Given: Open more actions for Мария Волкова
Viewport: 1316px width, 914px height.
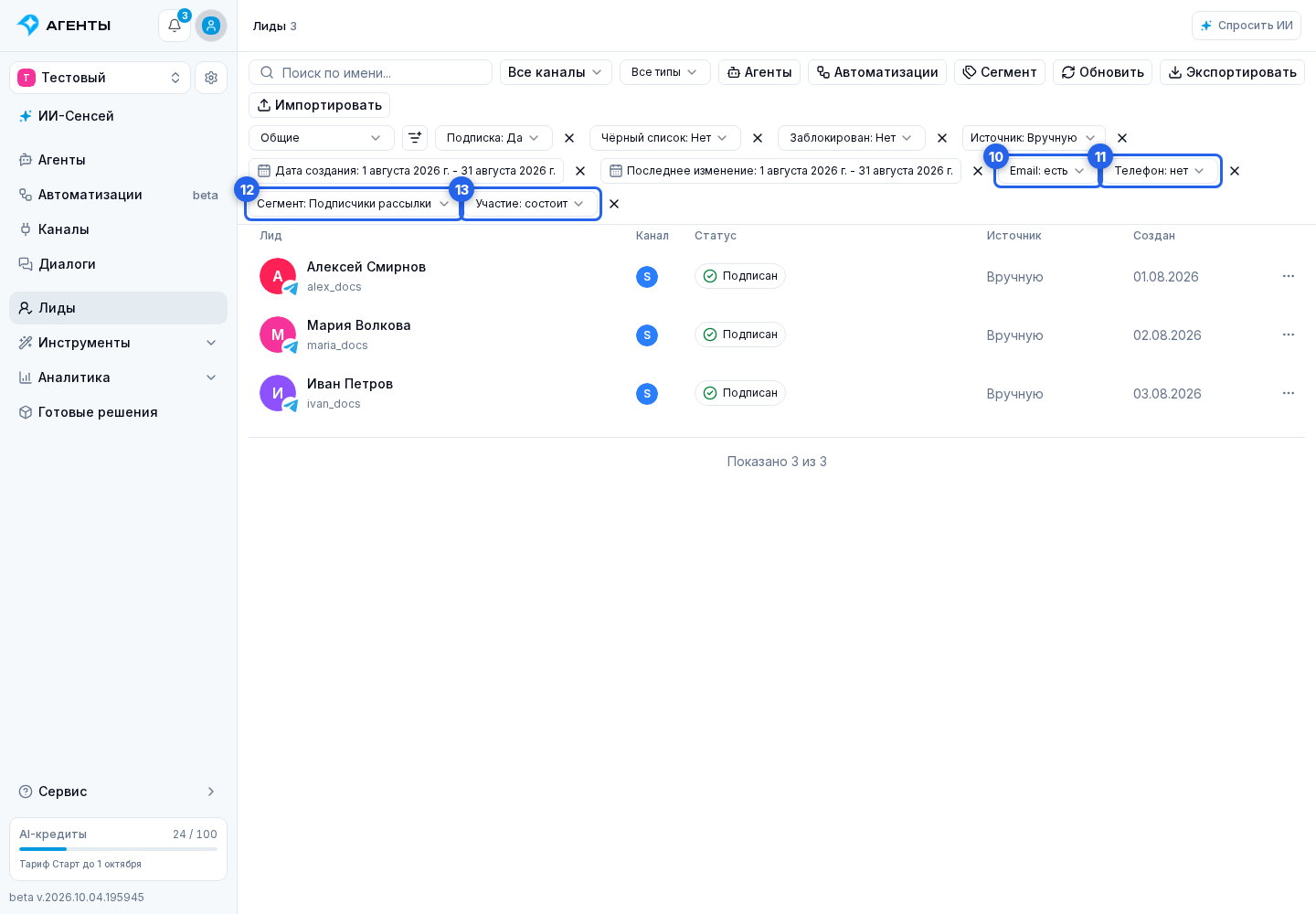Looking at the screenshot, I should pyautogui.click(x=1289, y=335).
